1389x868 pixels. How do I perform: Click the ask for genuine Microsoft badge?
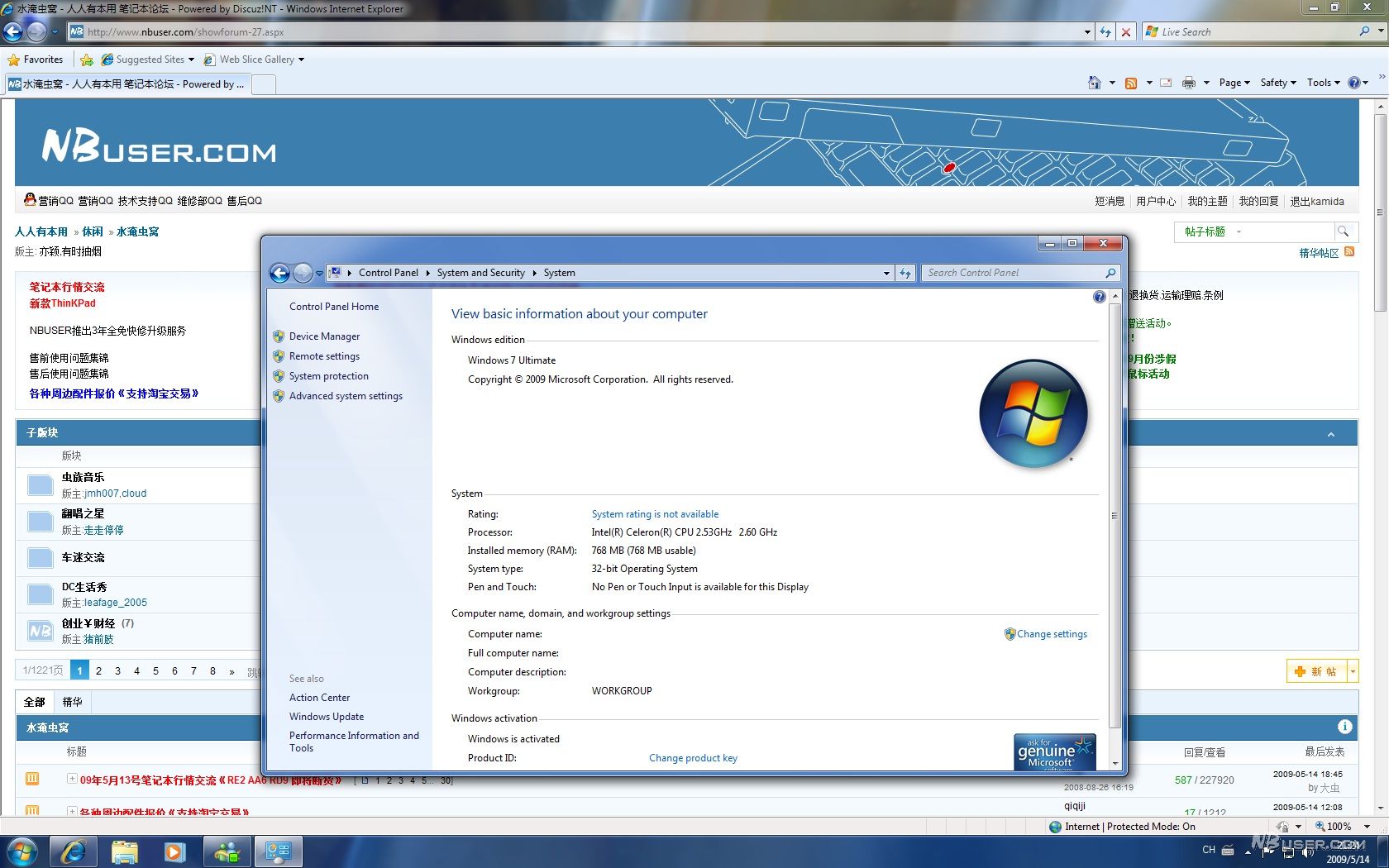tap(1055, 751)
